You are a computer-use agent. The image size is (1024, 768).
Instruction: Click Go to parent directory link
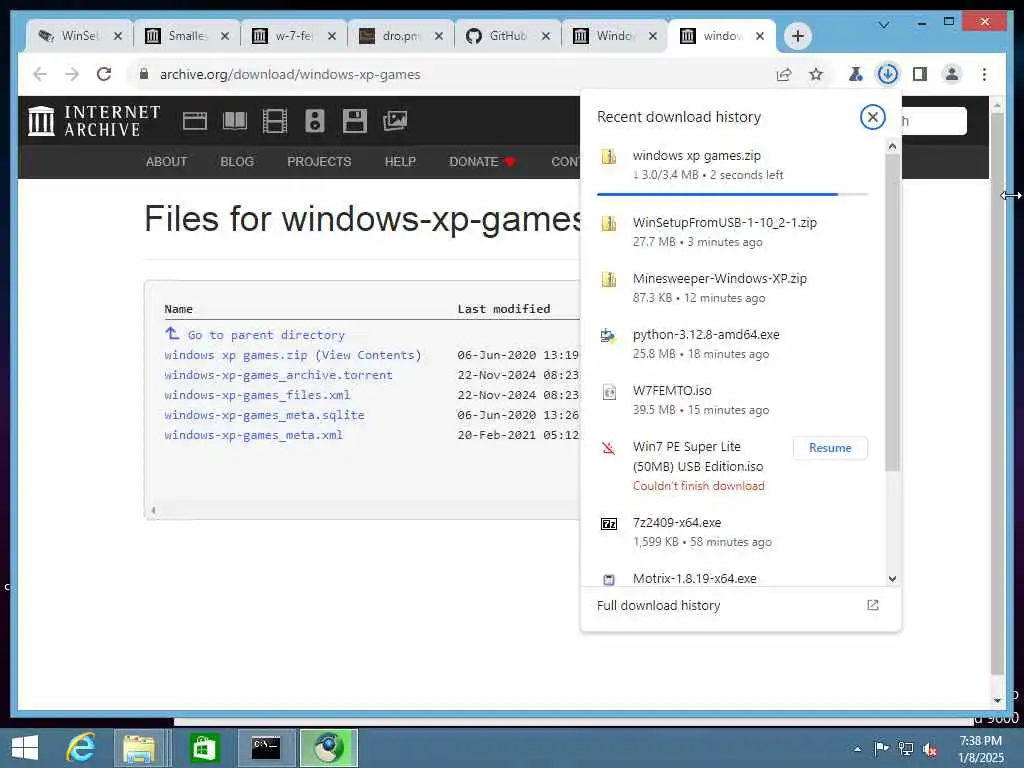pos(266,335)
